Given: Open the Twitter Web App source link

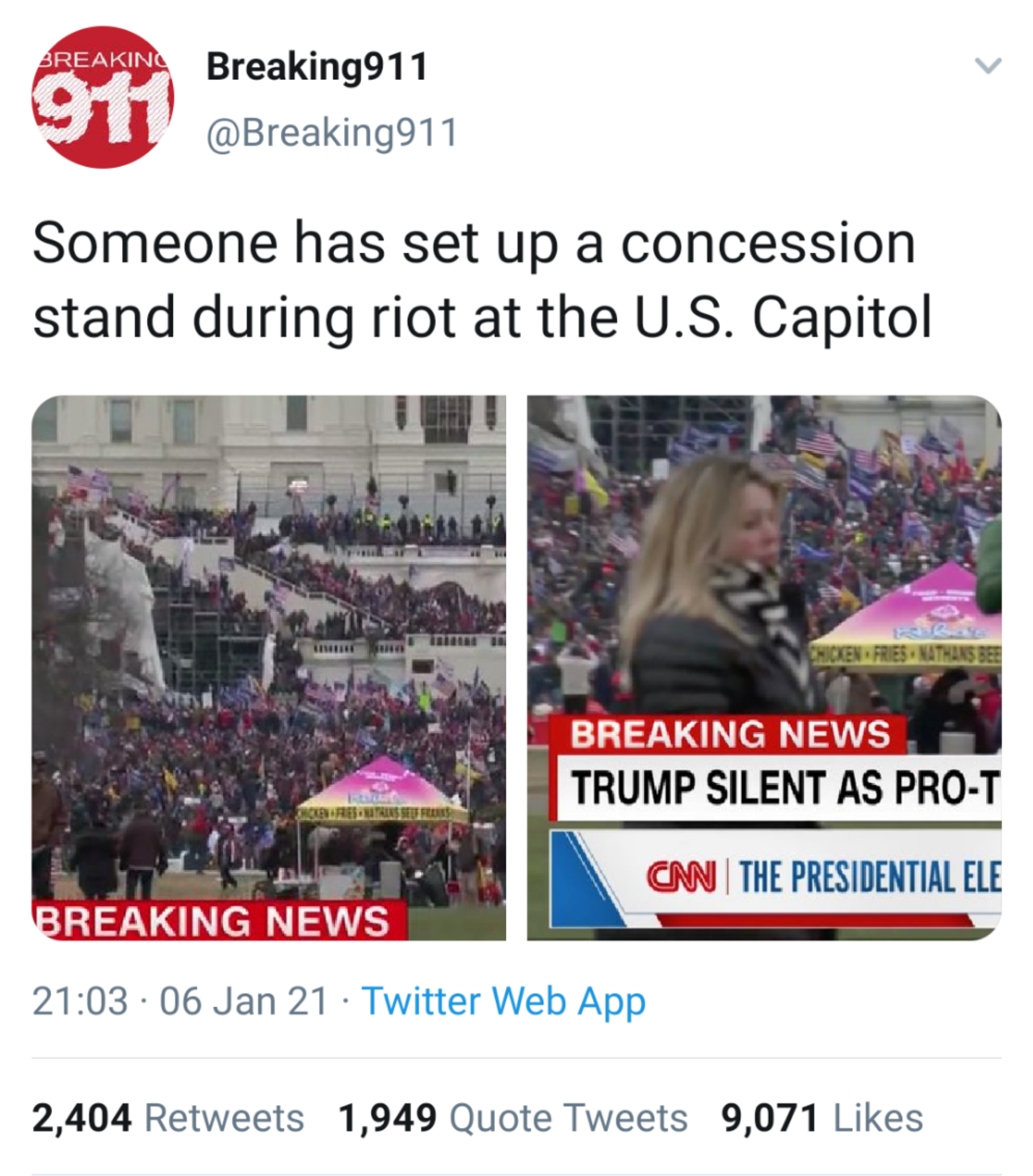Looking at the screenshot, I should pos(504,1001).
